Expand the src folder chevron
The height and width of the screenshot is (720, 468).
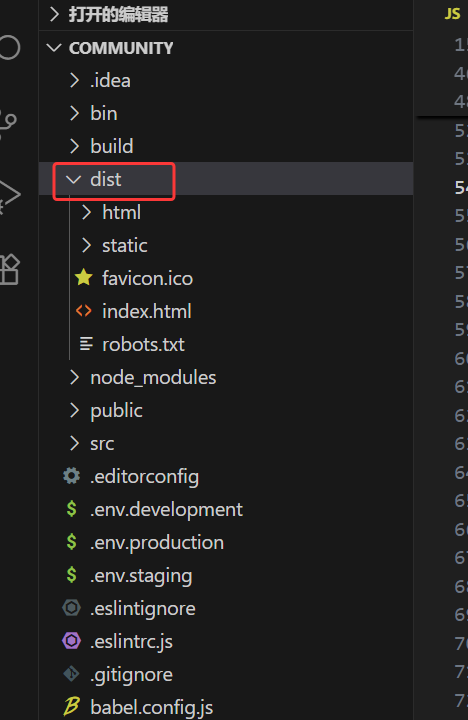(74, 444)
